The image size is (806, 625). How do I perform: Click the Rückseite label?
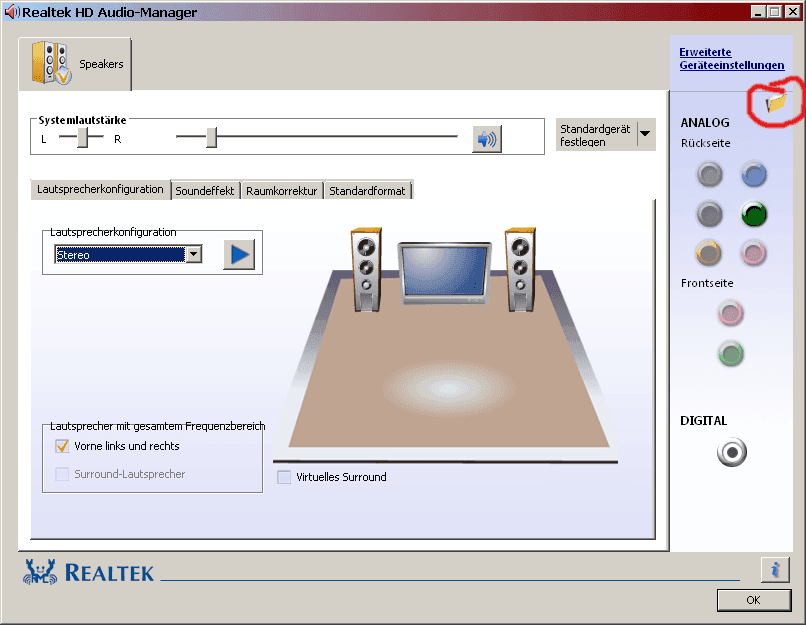705,143
